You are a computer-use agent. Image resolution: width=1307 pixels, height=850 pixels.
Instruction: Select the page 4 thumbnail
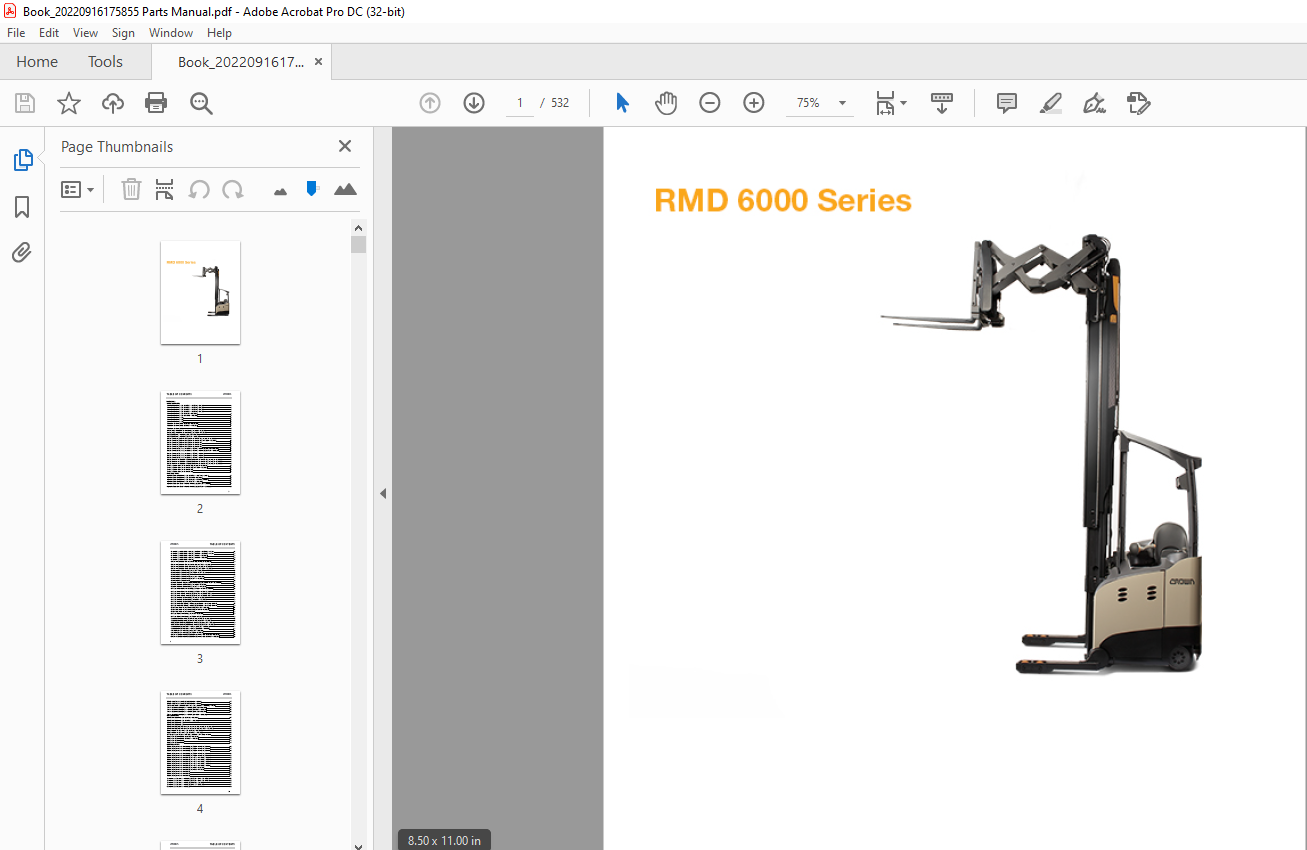[200, 742]
